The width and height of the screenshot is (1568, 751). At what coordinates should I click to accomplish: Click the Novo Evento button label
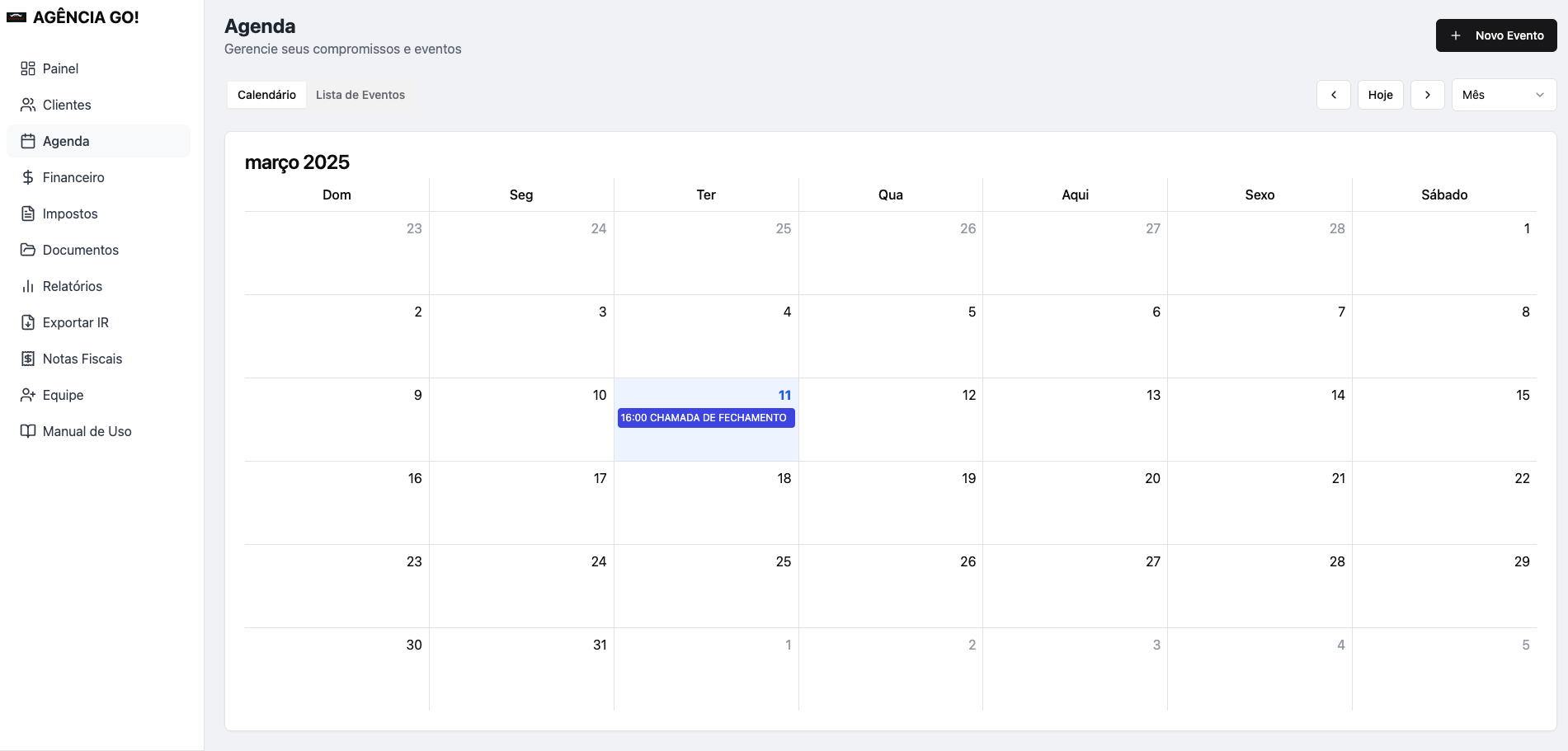click(x=1509, y=35)
